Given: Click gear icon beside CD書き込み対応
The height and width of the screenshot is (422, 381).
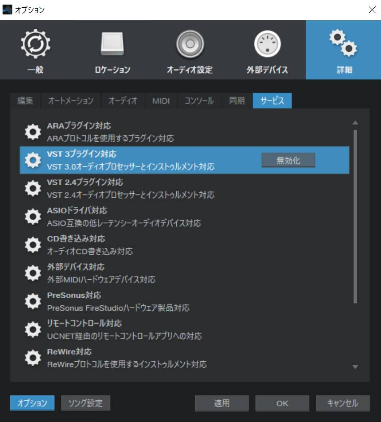Looking at the screenshot, I should pyautogui.click(x=33, y=245).
